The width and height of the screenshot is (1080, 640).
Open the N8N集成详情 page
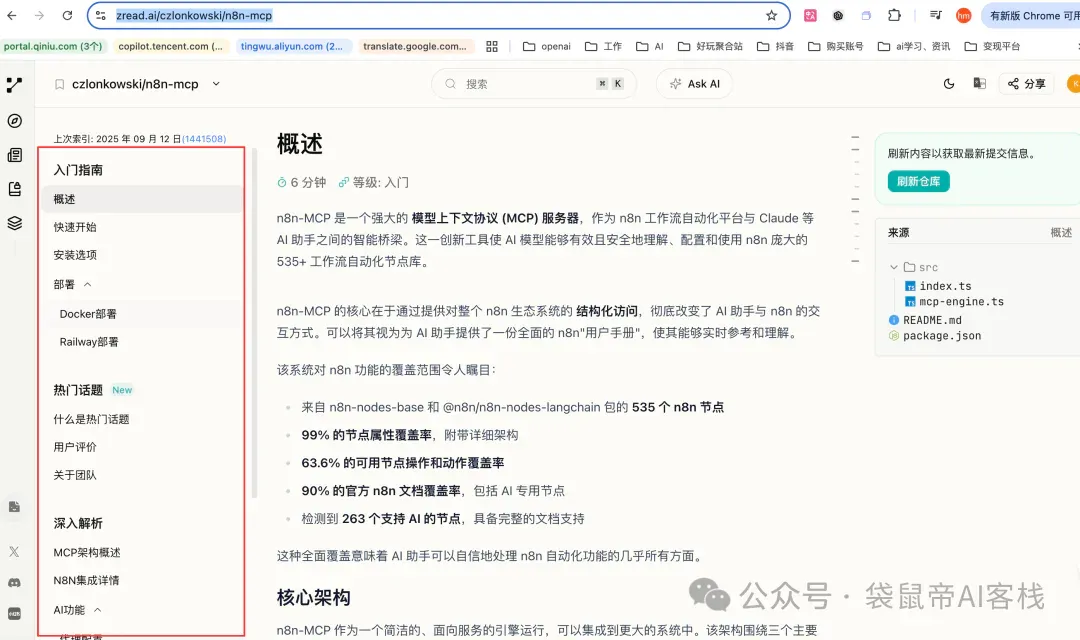[x=86, y=580]
